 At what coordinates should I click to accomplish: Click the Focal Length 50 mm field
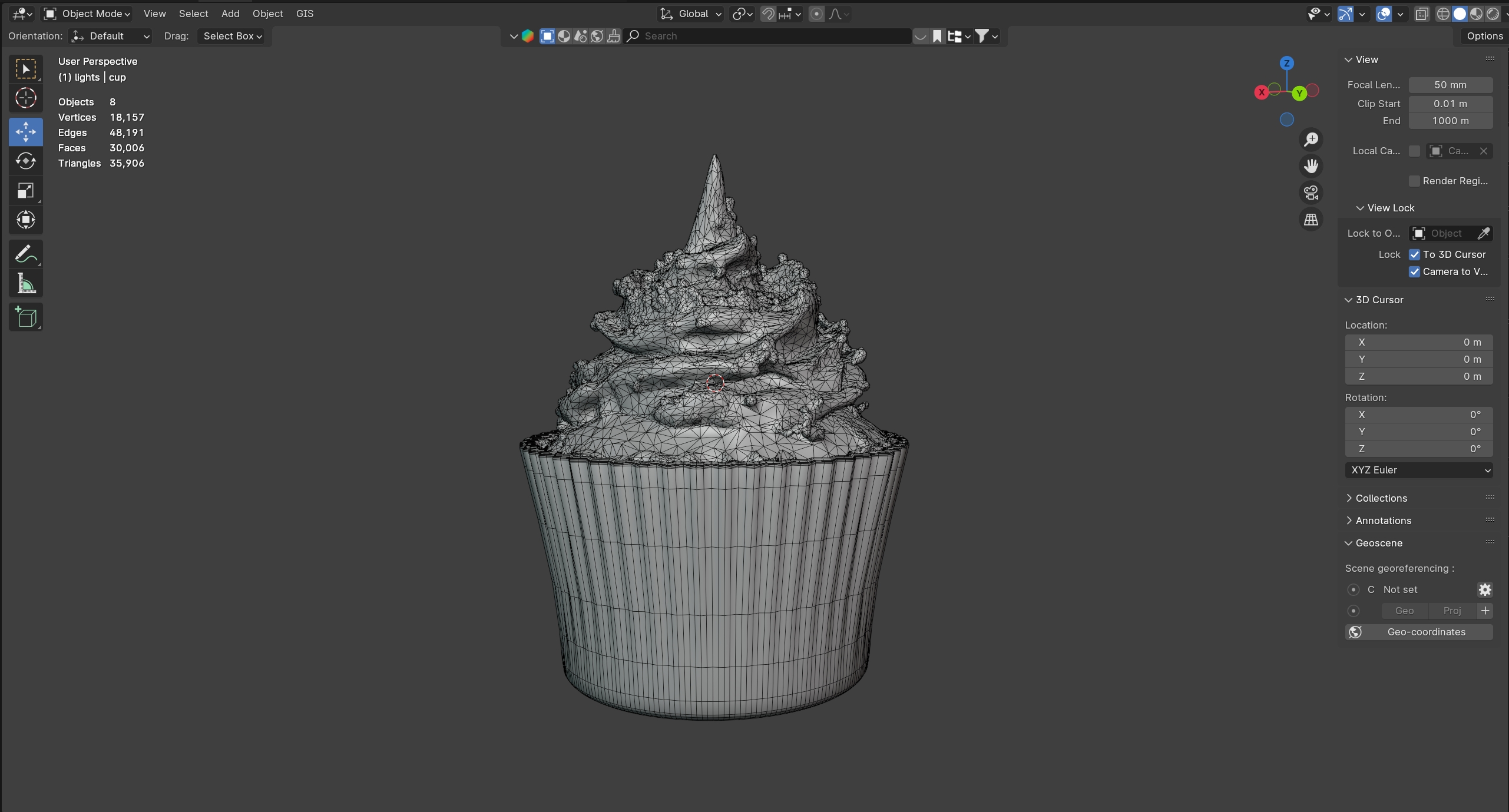click(x=1450, y=85)
